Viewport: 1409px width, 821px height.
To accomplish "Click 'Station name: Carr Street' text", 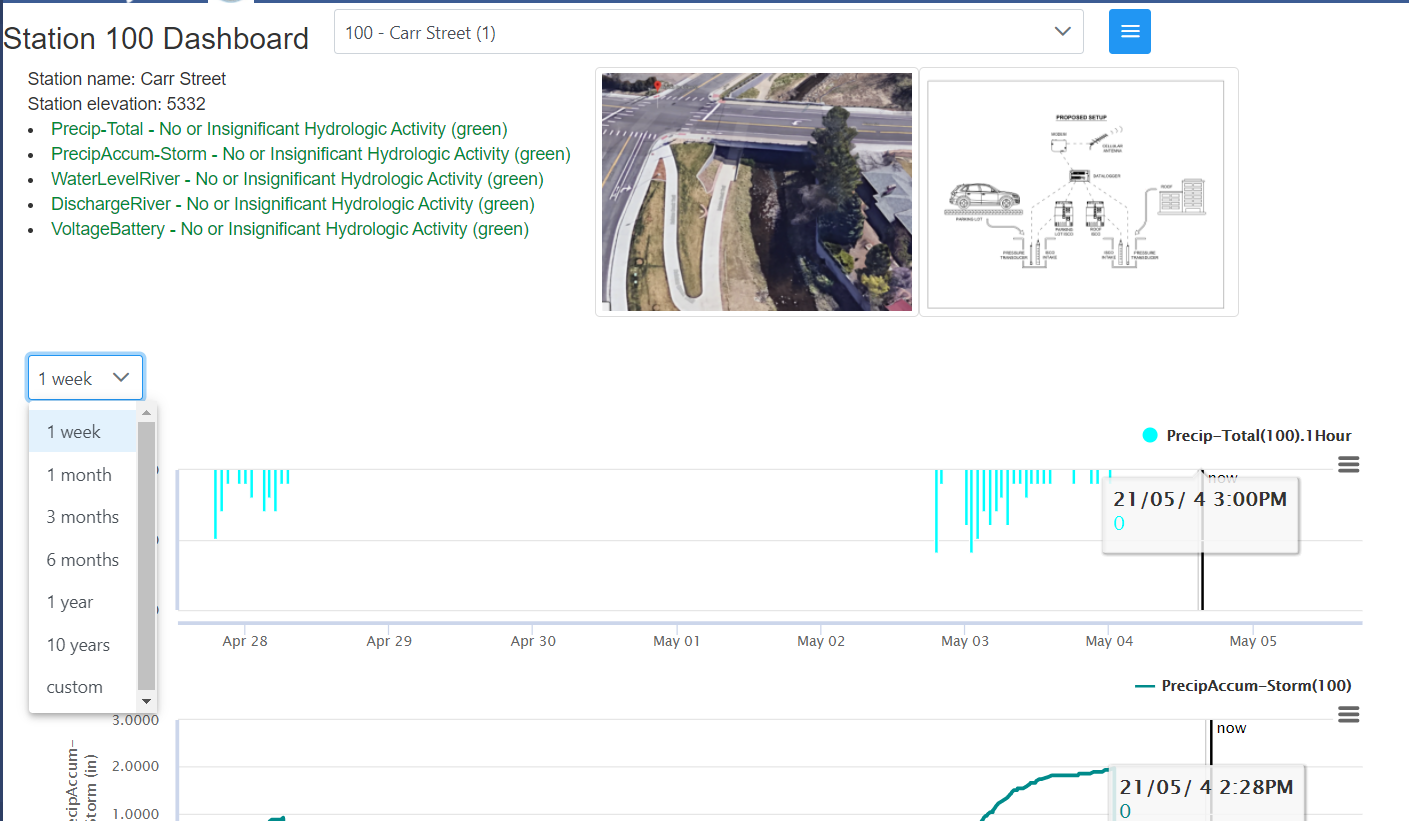I will click(127, 79).
